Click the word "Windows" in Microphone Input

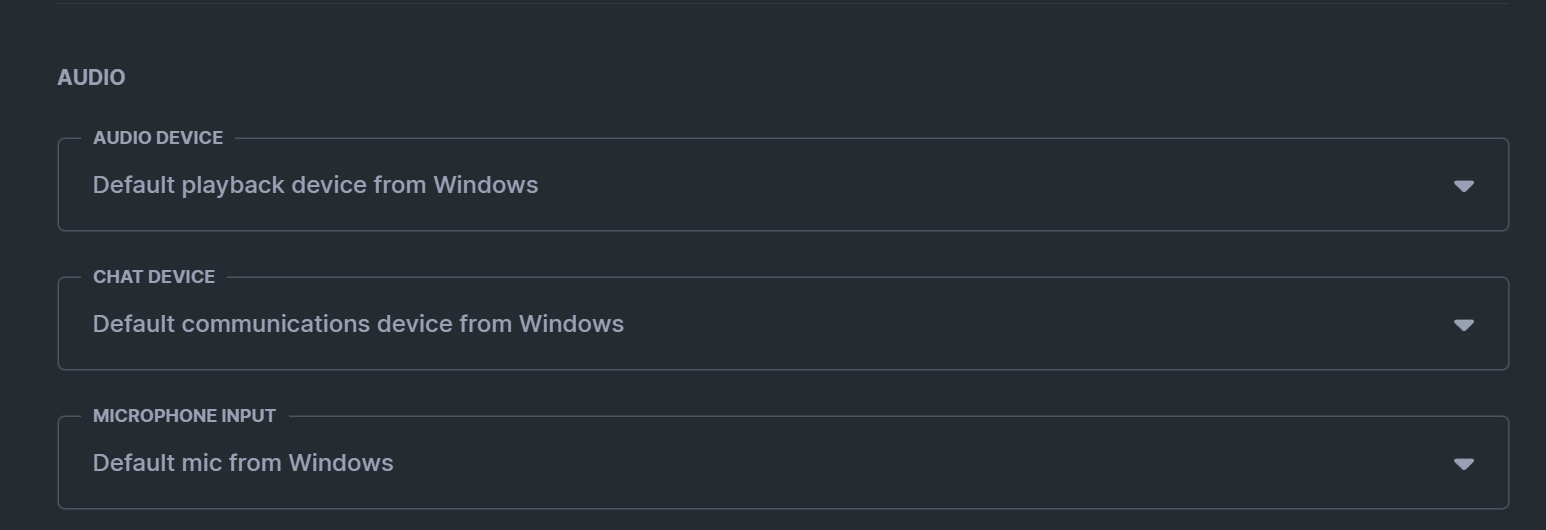341,463
